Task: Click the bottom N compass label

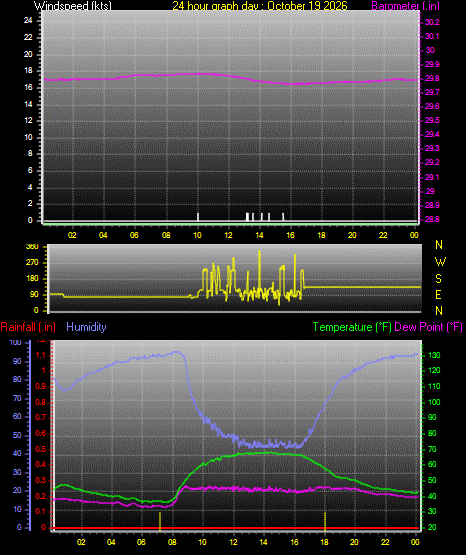Action: point(439,311)
